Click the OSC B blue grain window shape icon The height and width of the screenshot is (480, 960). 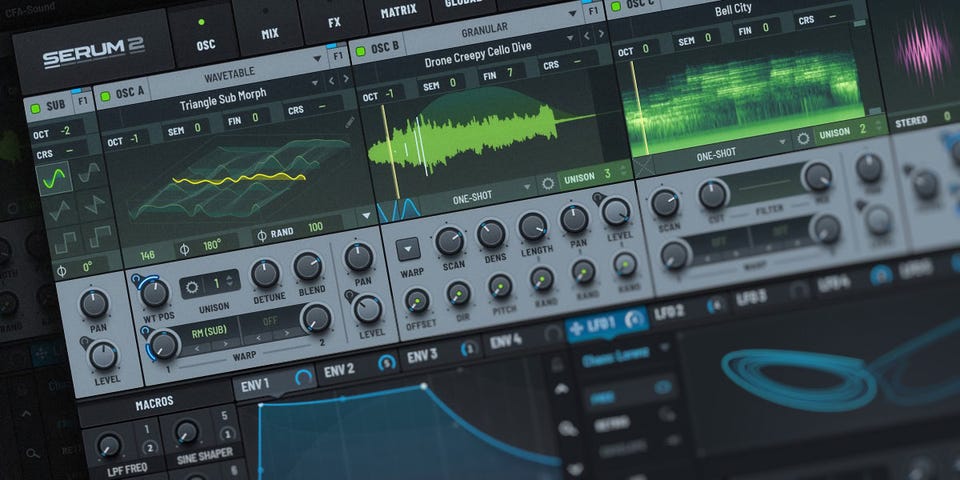tap(399, 209)
